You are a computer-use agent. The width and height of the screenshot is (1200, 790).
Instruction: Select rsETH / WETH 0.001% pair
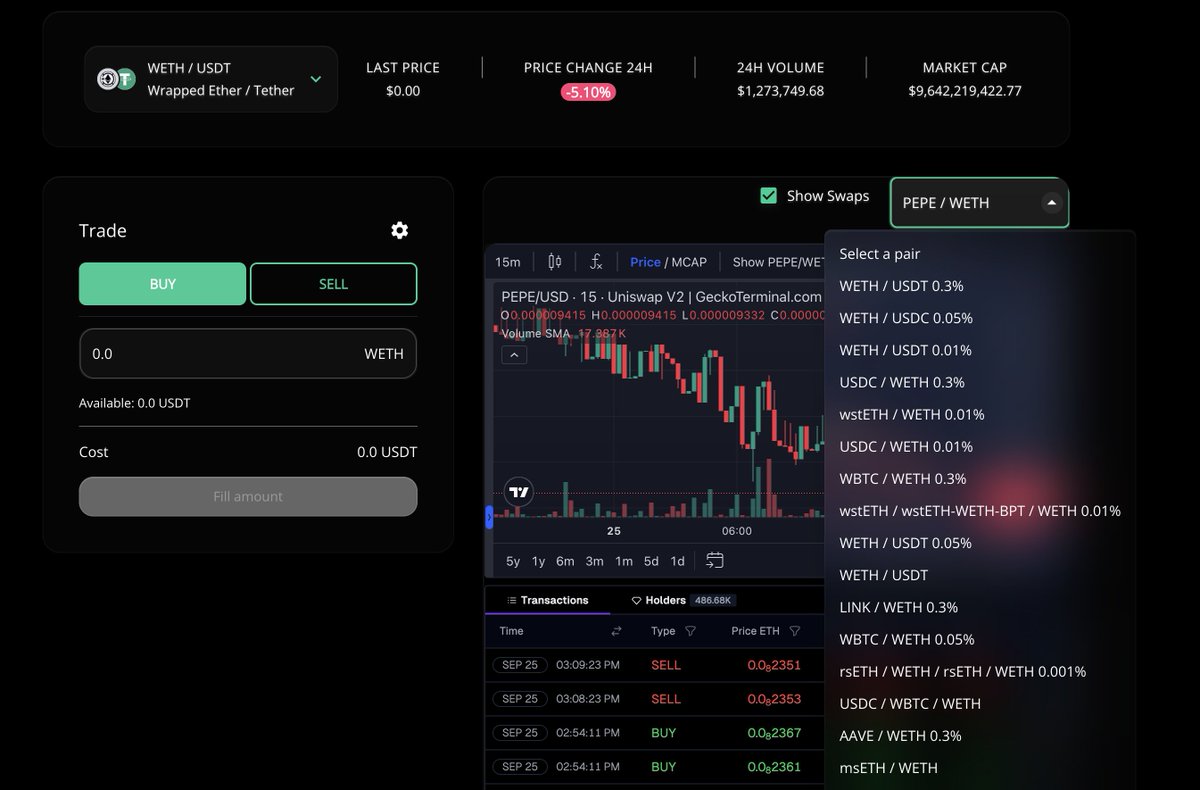963,672
